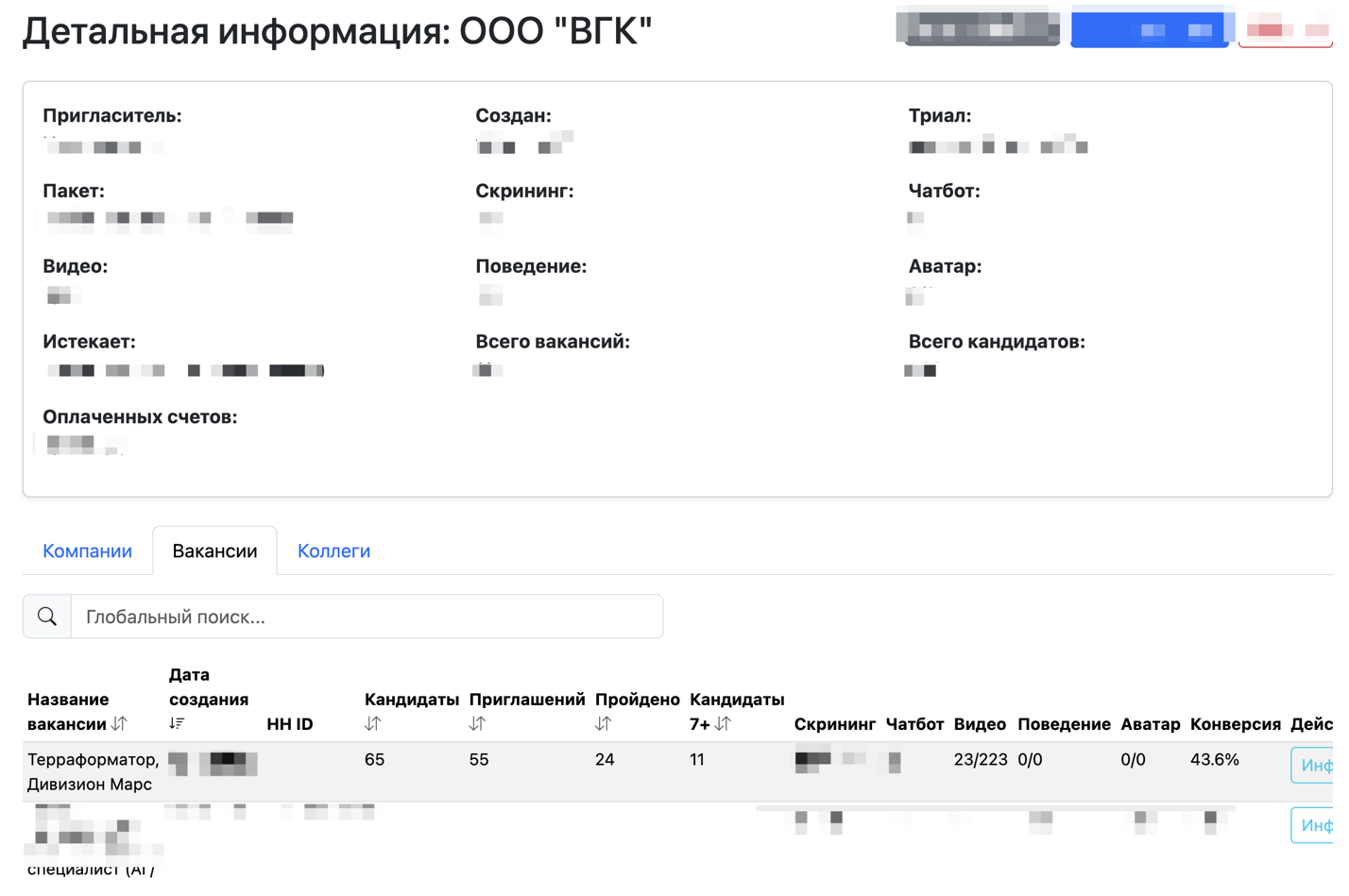This screenshot has height=896, width=1349.
Task: Sort by the first Кандидаты column icon
Action: point(373,724)
